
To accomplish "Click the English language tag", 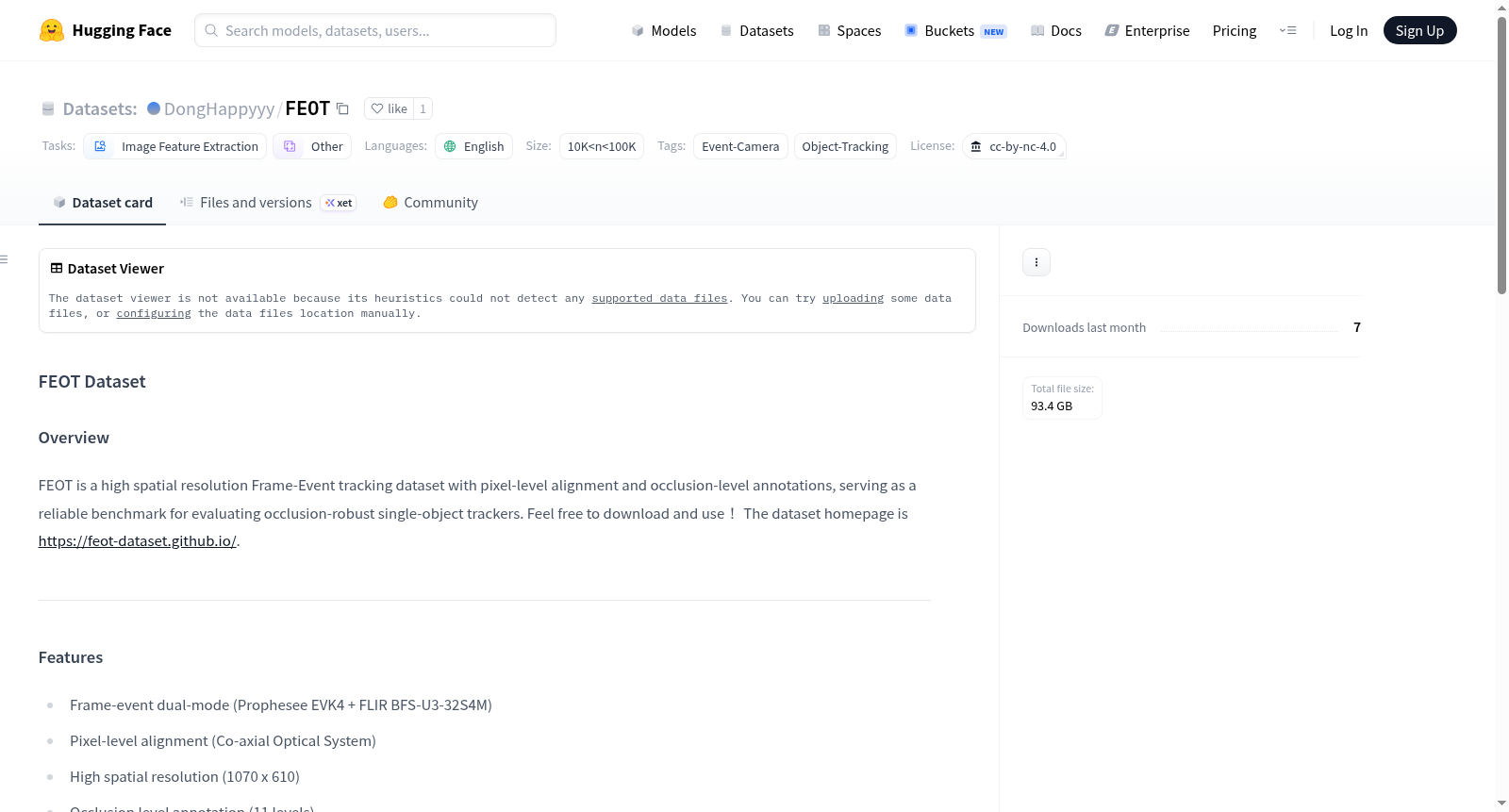I will tap(473, 146).
